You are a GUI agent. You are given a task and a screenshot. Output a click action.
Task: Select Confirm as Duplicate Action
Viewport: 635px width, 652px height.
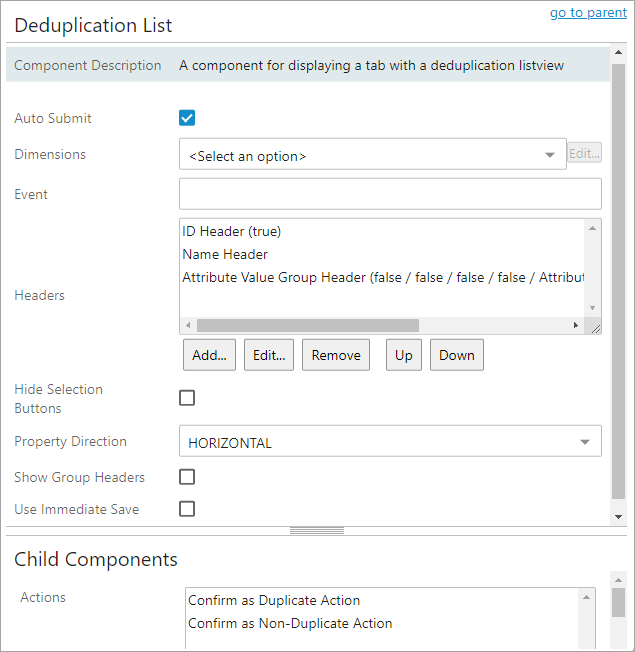[274, 600]
